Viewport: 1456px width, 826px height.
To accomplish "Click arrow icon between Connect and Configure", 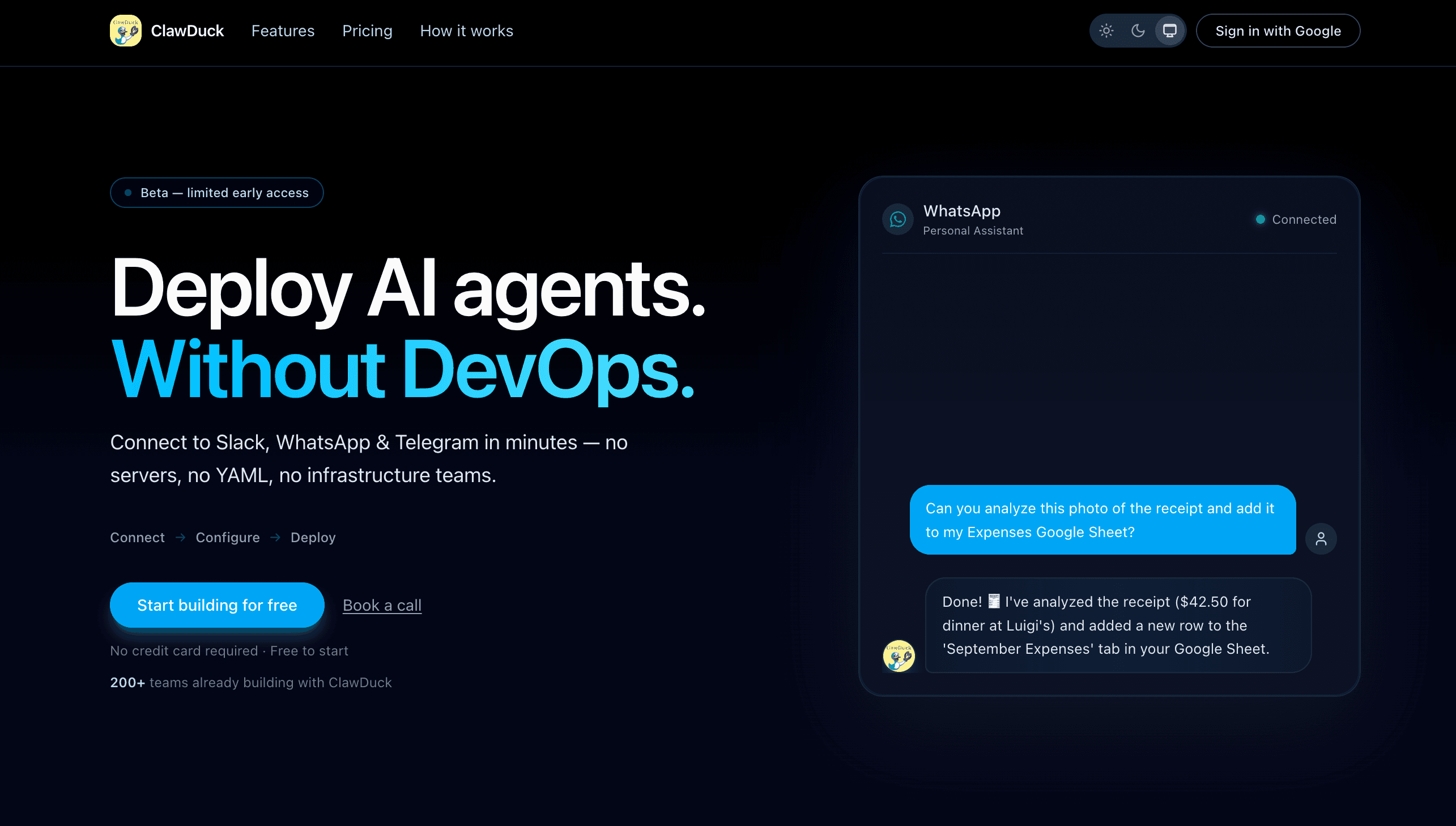I will tap(180, 537).
